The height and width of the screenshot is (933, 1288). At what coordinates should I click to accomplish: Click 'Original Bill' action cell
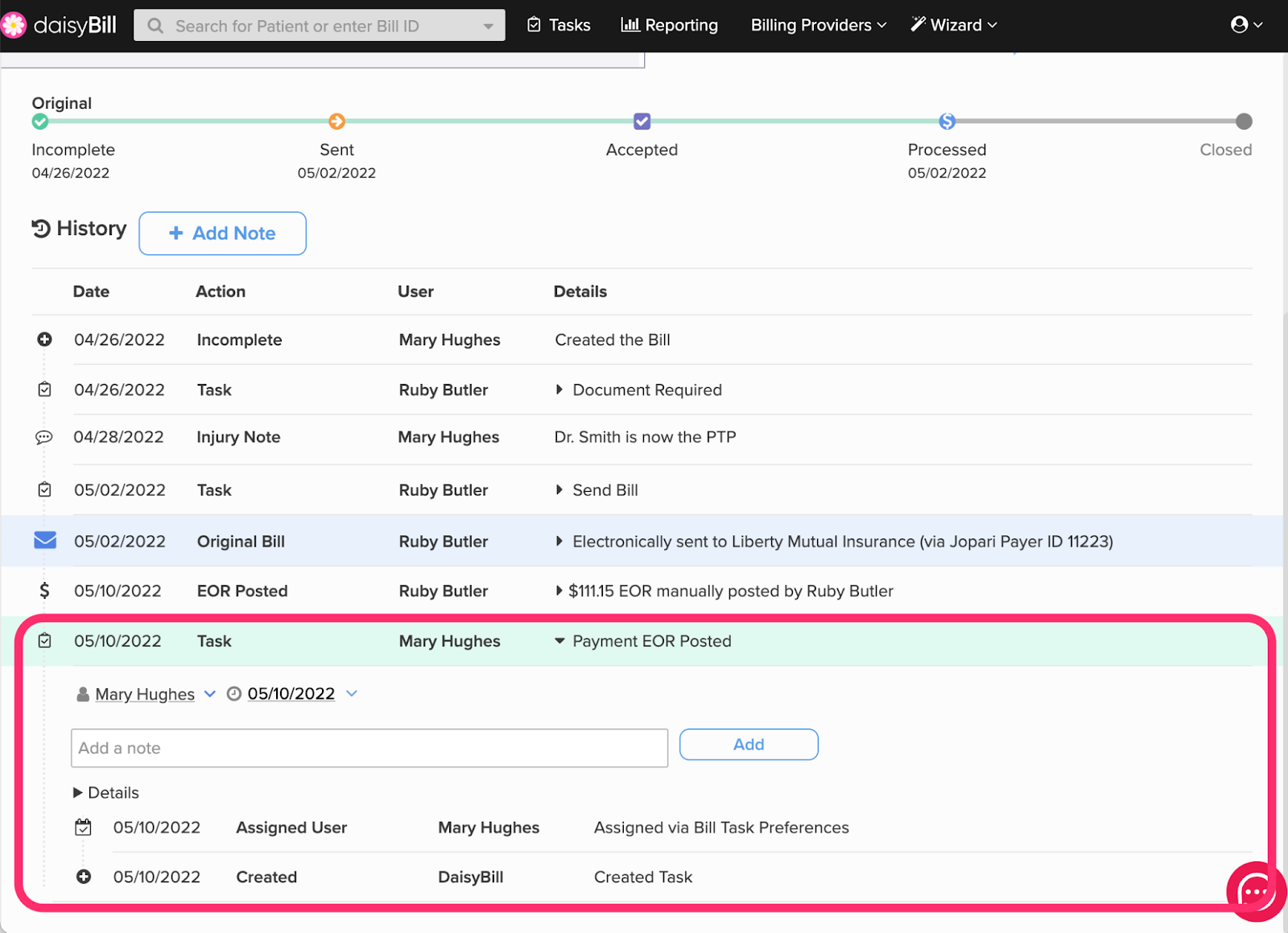click(x=241, y=542)
